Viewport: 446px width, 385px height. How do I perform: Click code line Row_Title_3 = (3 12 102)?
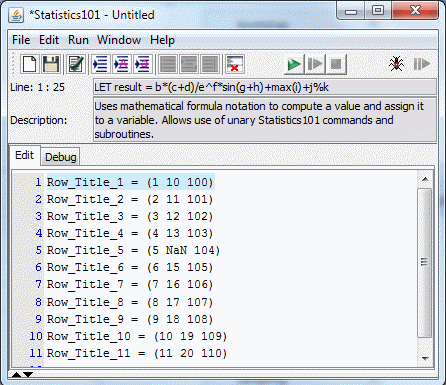[130, 216]
